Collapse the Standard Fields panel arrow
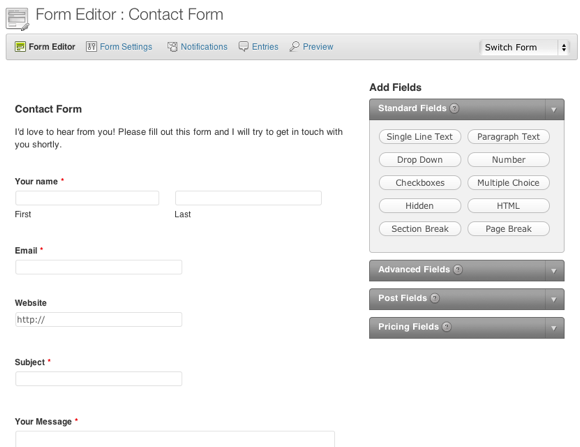The width and height of the screenshot is (580, 447). [x=554, y=110]
